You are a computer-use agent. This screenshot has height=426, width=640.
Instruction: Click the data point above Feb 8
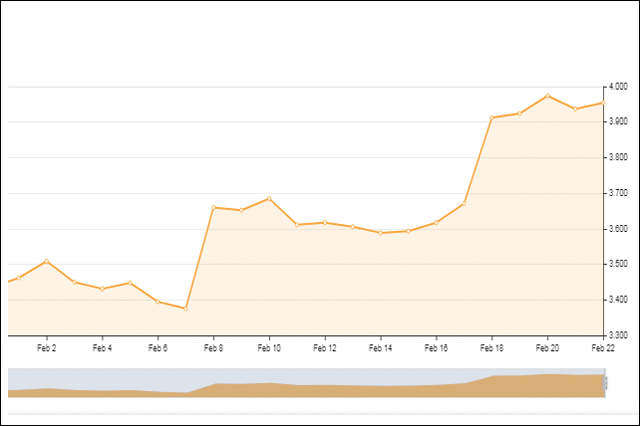coord(213,208)
